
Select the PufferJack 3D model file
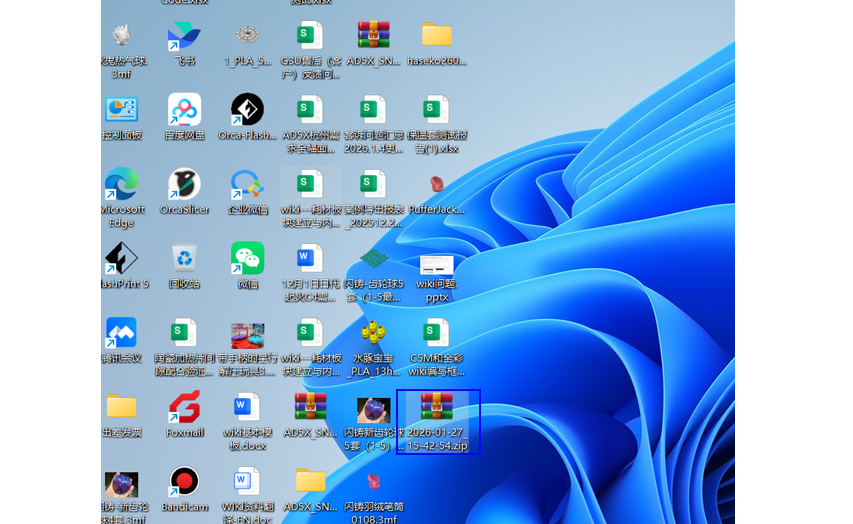pyautogui.click(x=437, y=184)
